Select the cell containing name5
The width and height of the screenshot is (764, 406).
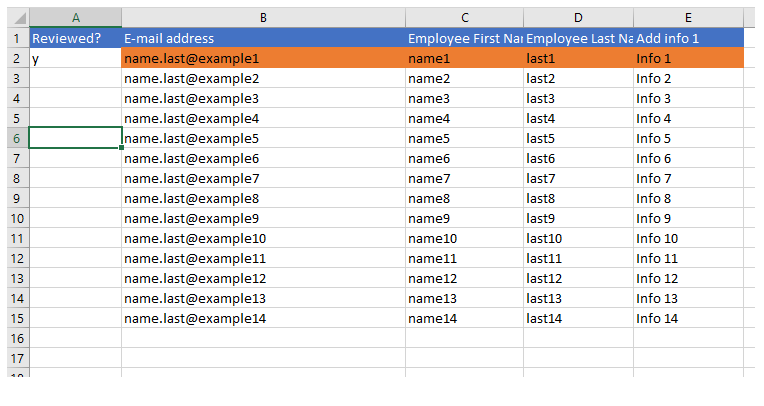(x=464, y=138)
